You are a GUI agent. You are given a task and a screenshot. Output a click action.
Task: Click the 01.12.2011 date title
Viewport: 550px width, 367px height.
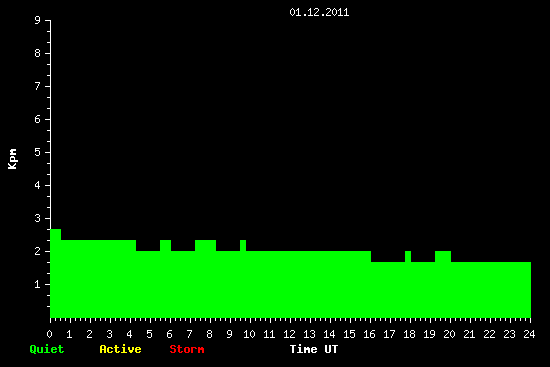coord(319,12)
